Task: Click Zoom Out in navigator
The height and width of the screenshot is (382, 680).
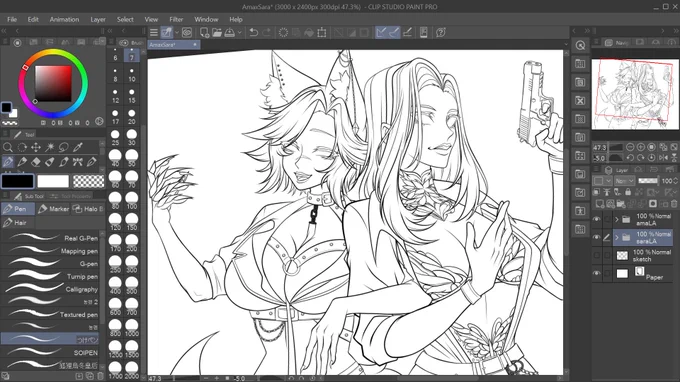Action: (630, 147)
